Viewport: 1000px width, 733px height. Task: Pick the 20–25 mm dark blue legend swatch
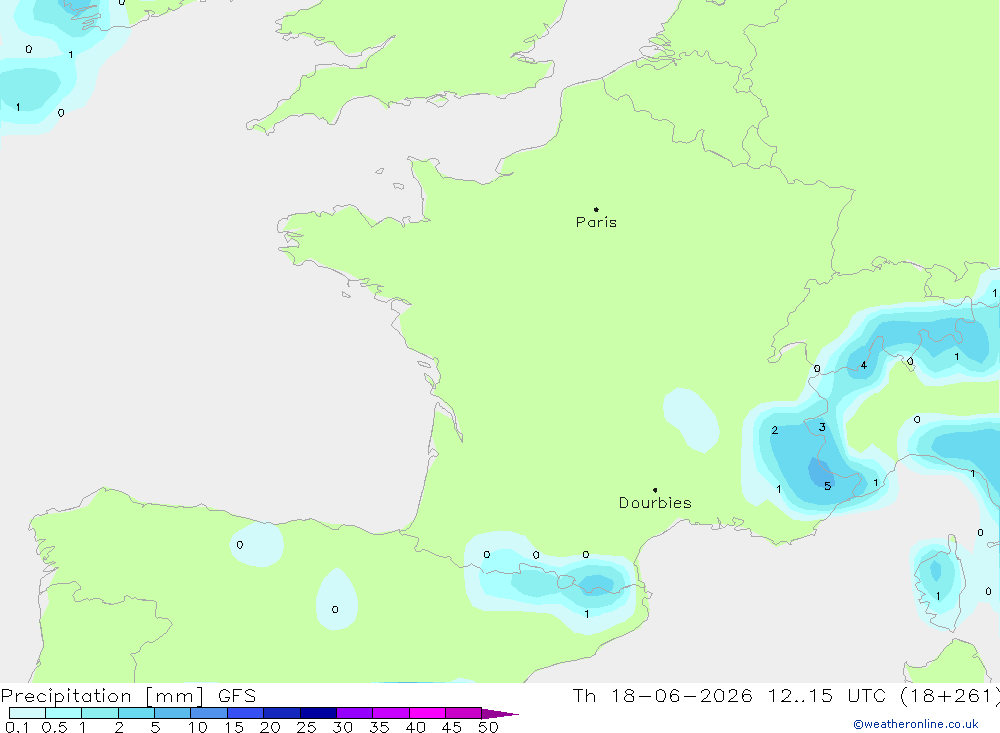click(282, 713)
